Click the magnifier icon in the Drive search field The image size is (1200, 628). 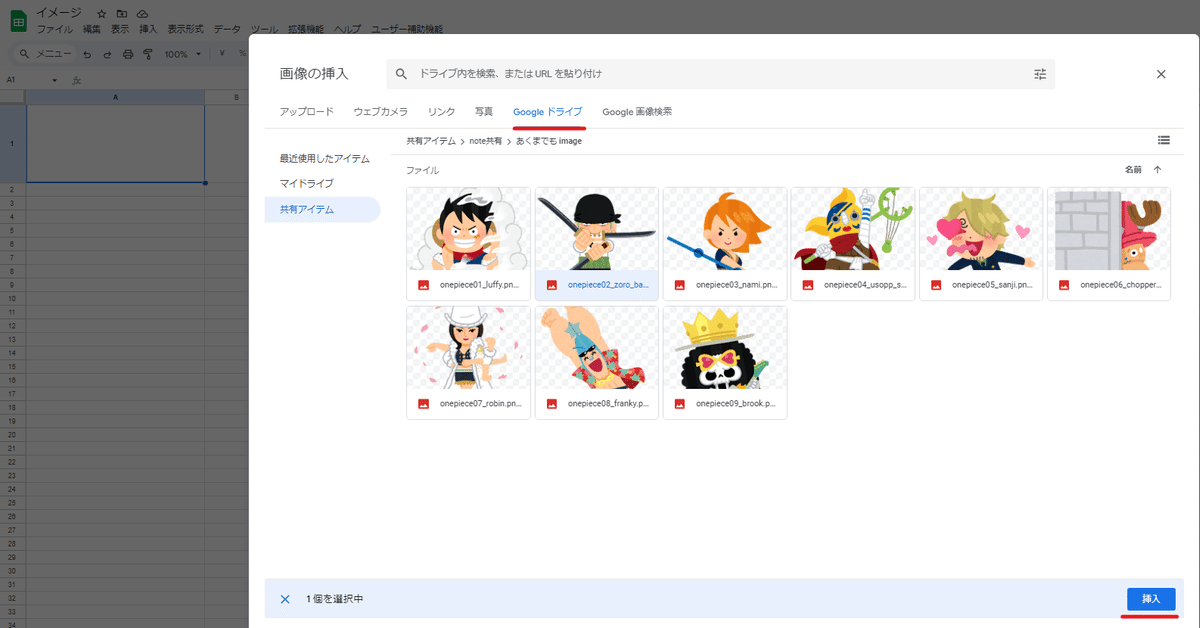point(402,74)
